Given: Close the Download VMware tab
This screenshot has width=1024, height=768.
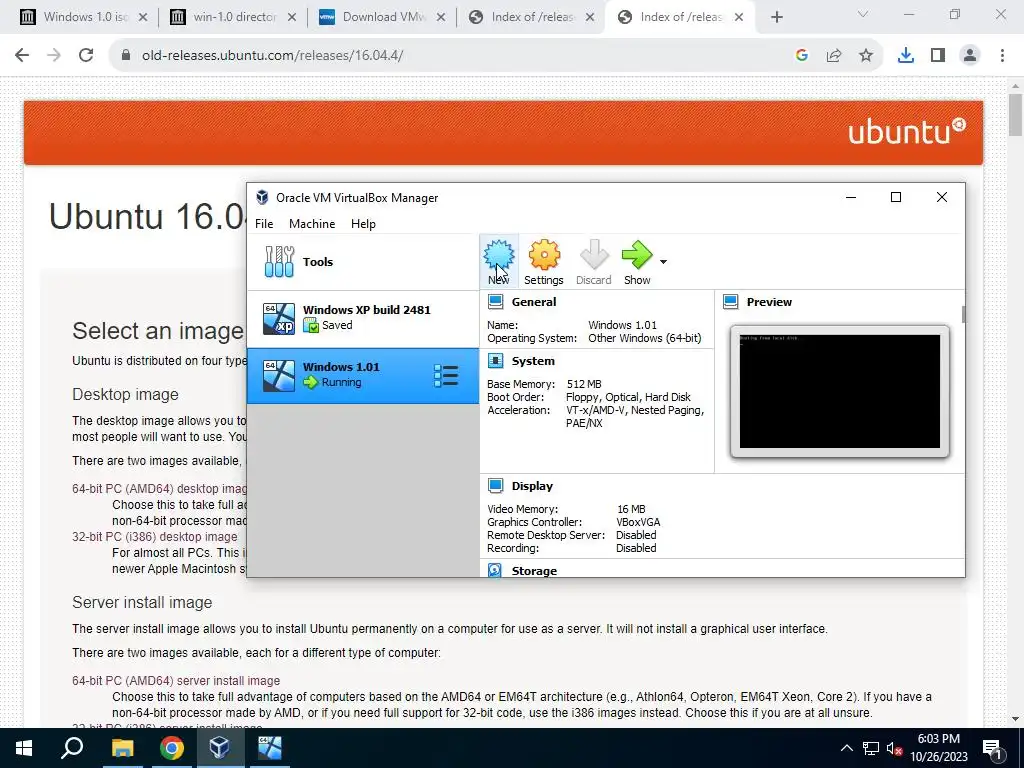Looking at the screenshot, I should 441,18.
